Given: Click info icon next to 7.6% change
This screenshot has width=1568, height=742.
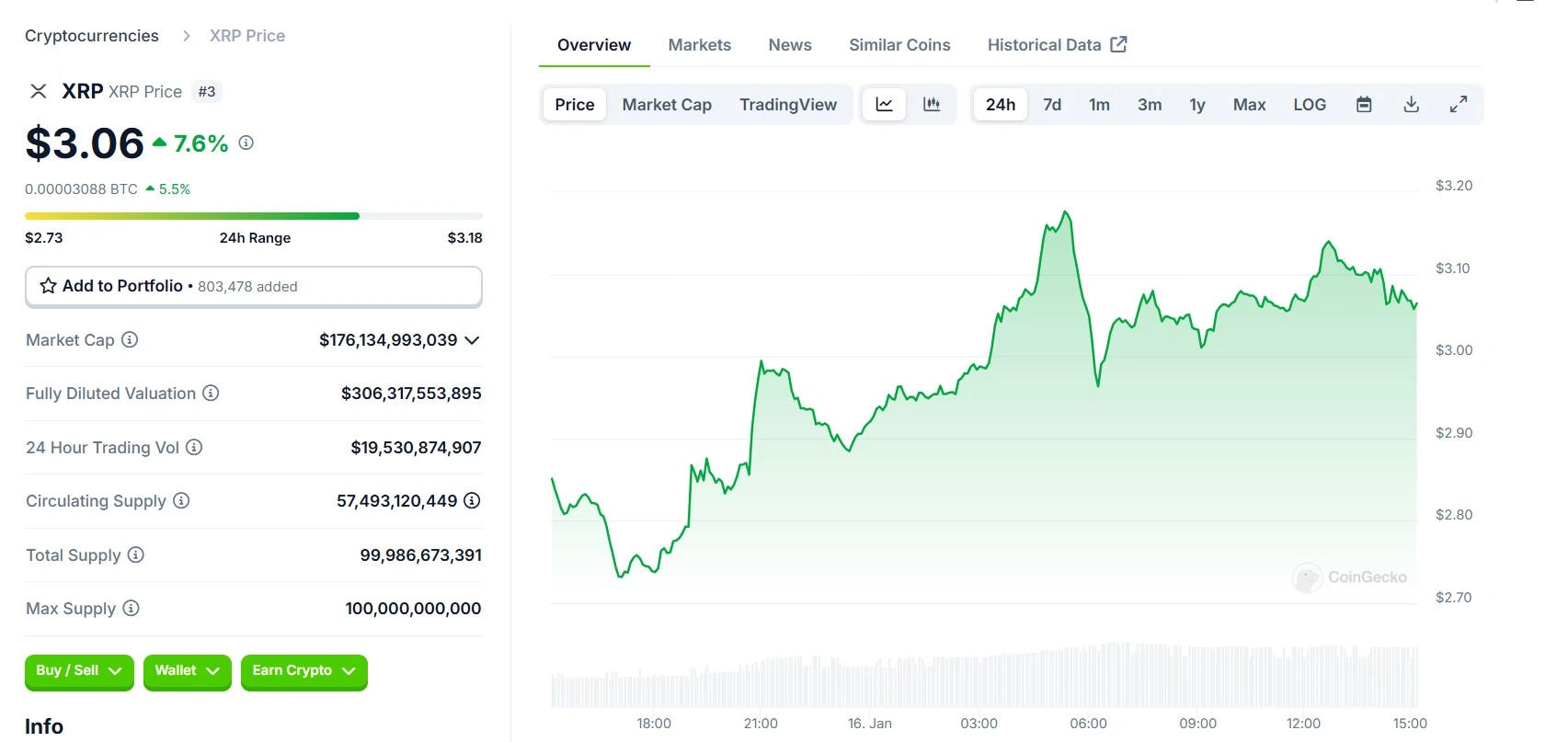Looking at the screenshot, I should (246, 143).
